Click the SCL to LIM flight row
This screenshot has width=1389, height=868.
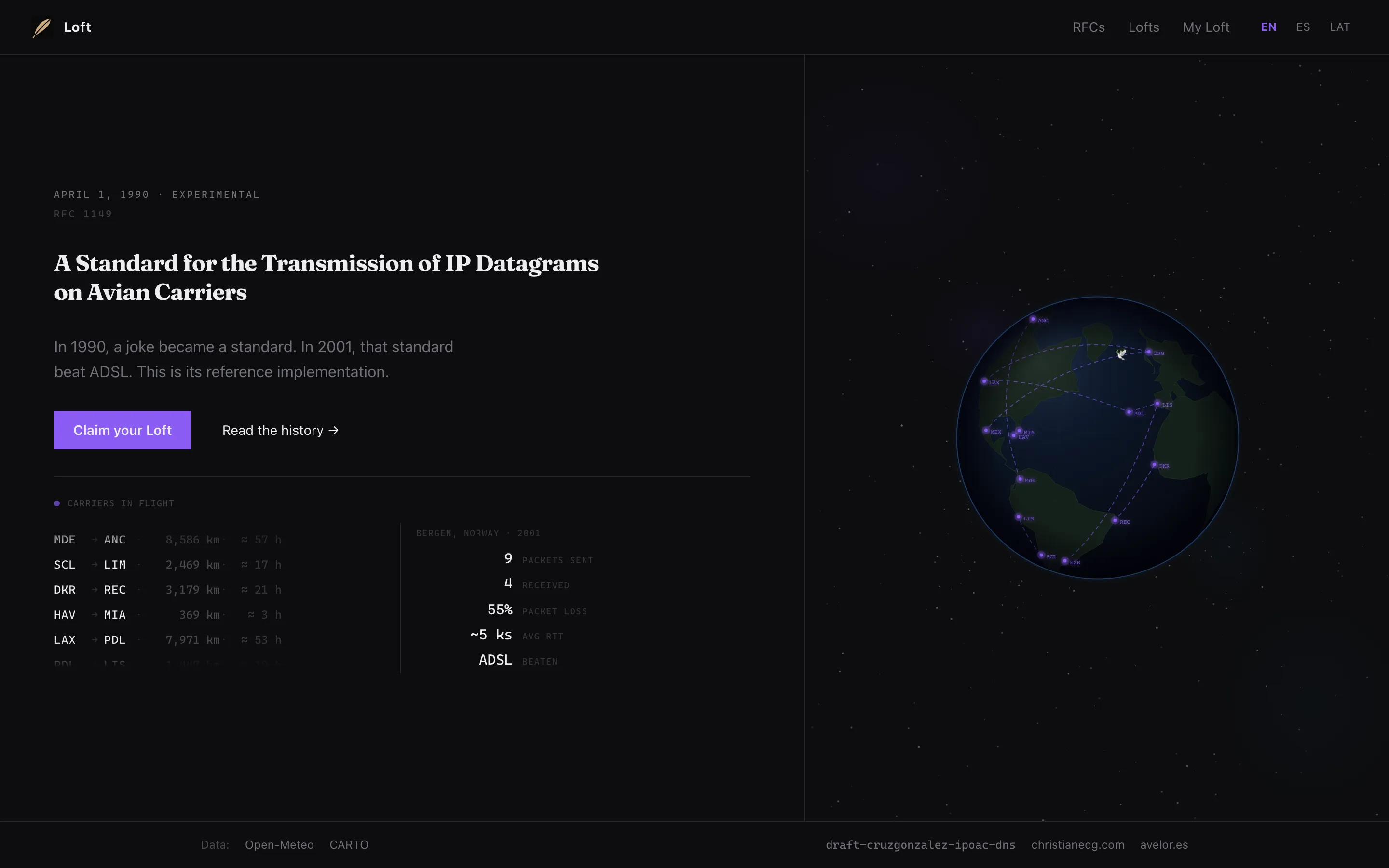pos(168,565)
